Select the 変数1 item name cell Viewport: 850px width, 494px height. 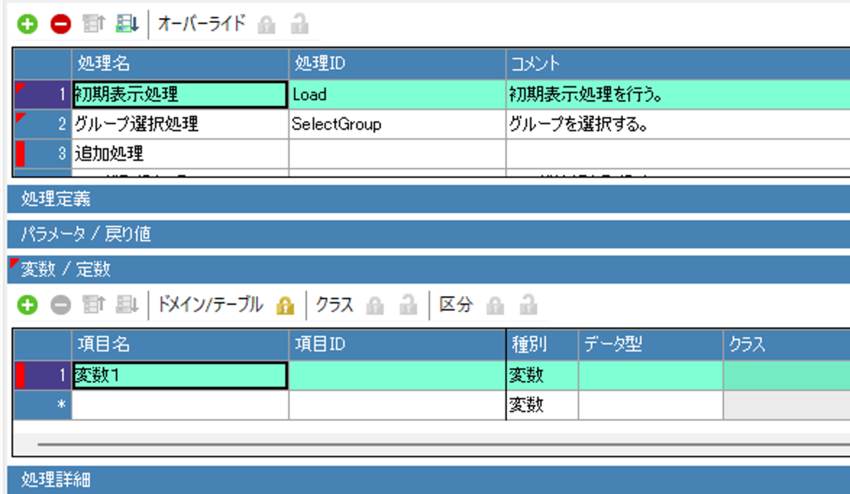180,375
